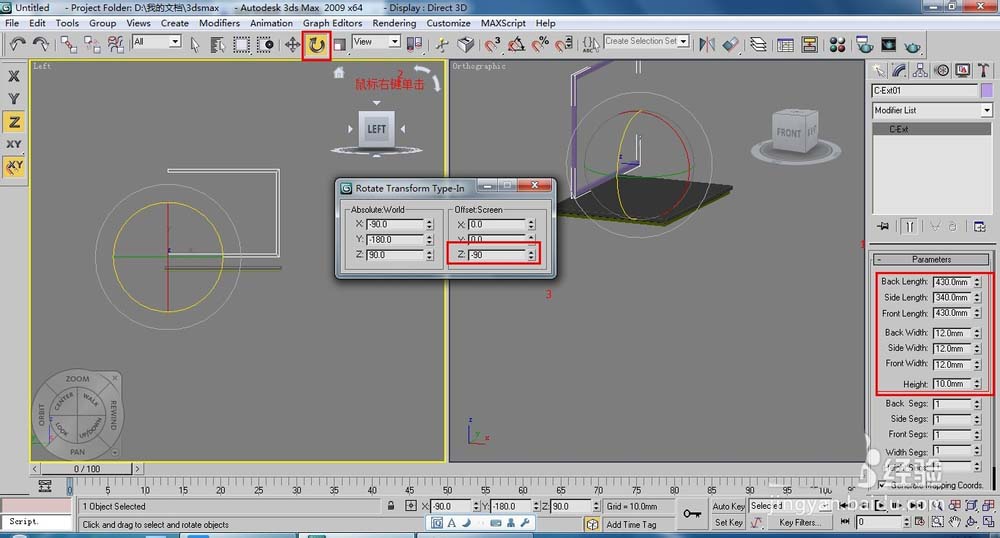Click Use Pivot Point Center icon
Screen dimensions: 1000x538
(x=415, y=44)
